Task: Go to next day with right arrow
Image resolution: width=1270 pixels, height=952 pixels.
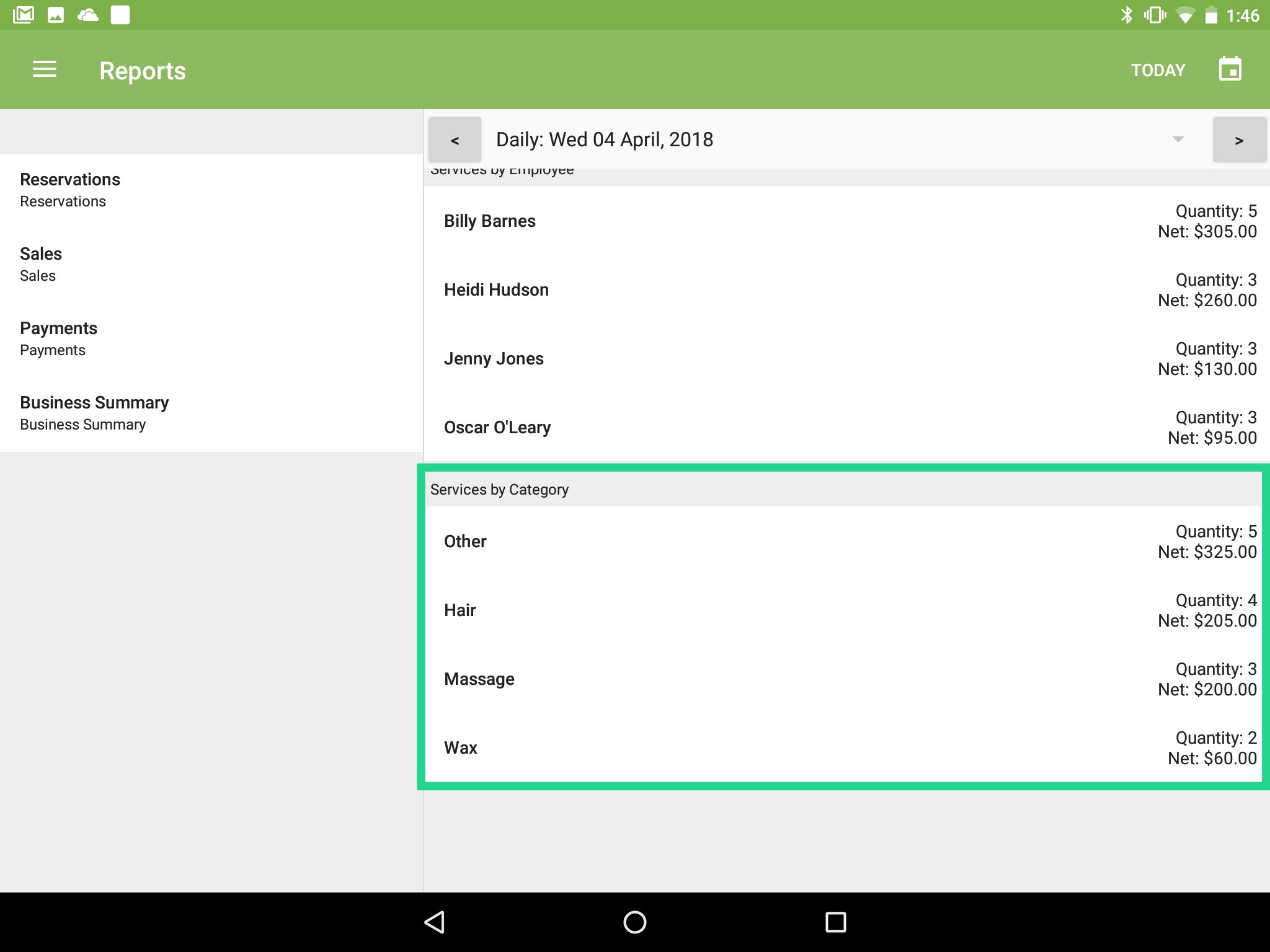Action: click(x=1238, y=139)
